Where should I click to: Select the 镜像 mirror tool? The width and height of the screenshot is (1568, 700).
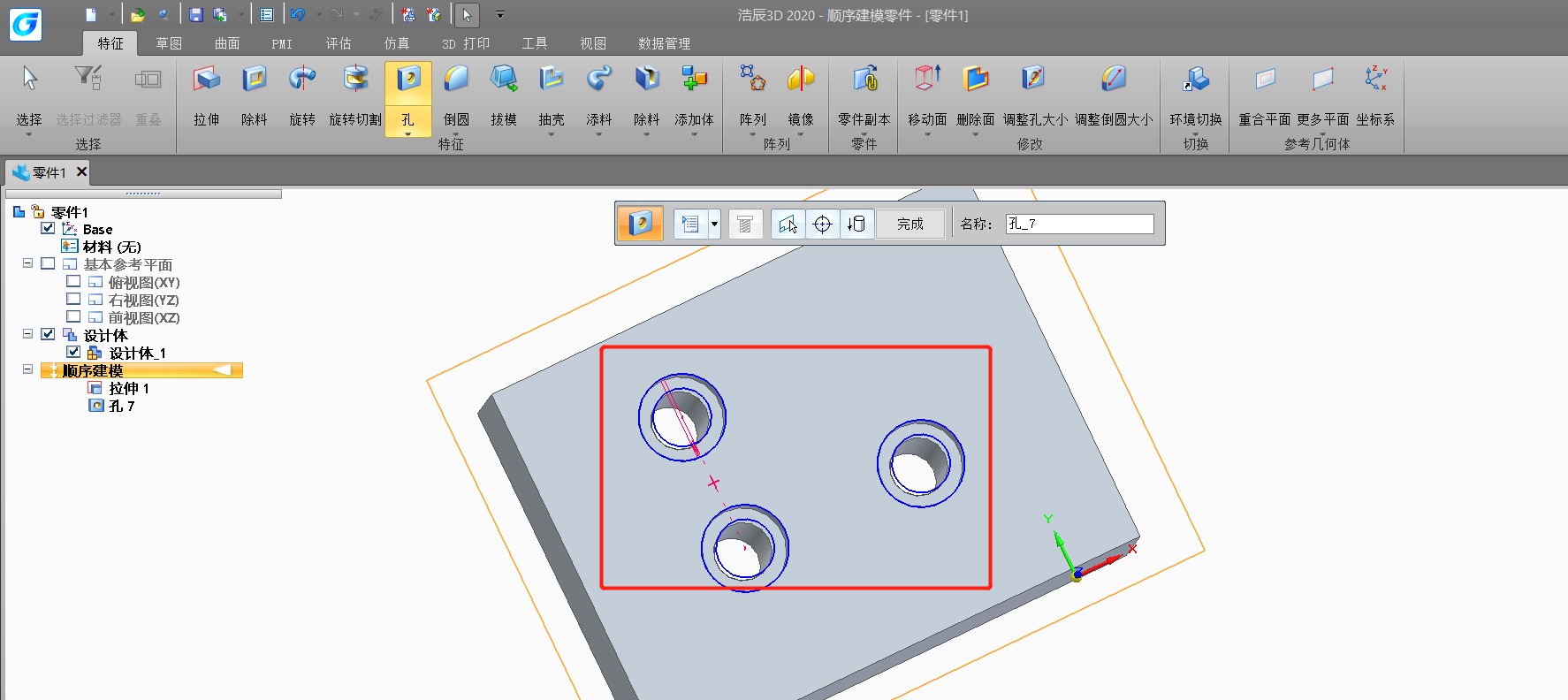(801, 96)
